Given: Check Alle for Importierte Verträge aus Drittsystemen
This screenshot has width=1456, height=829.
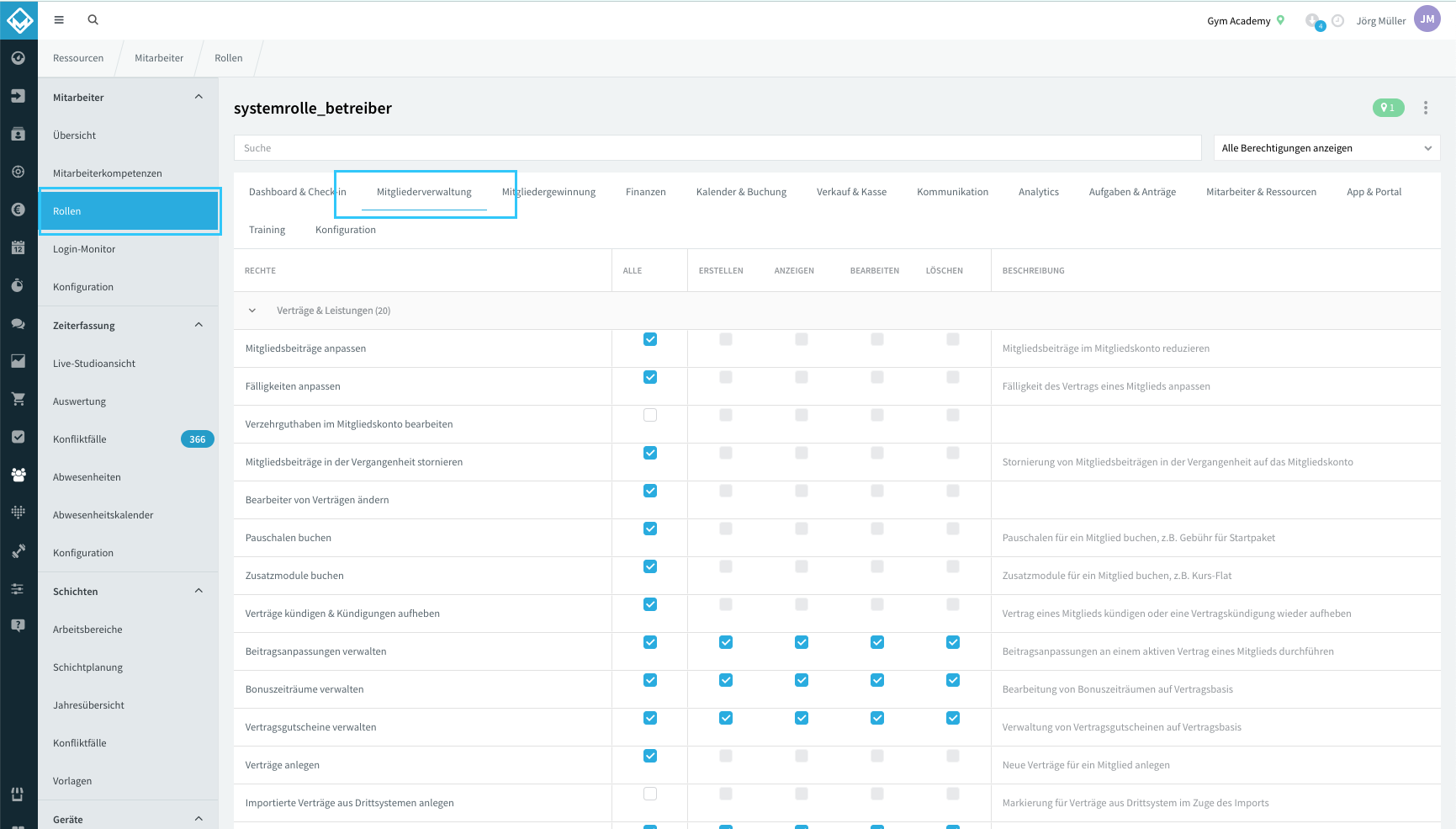Looking at the screenshot, I should click(650, 794).
